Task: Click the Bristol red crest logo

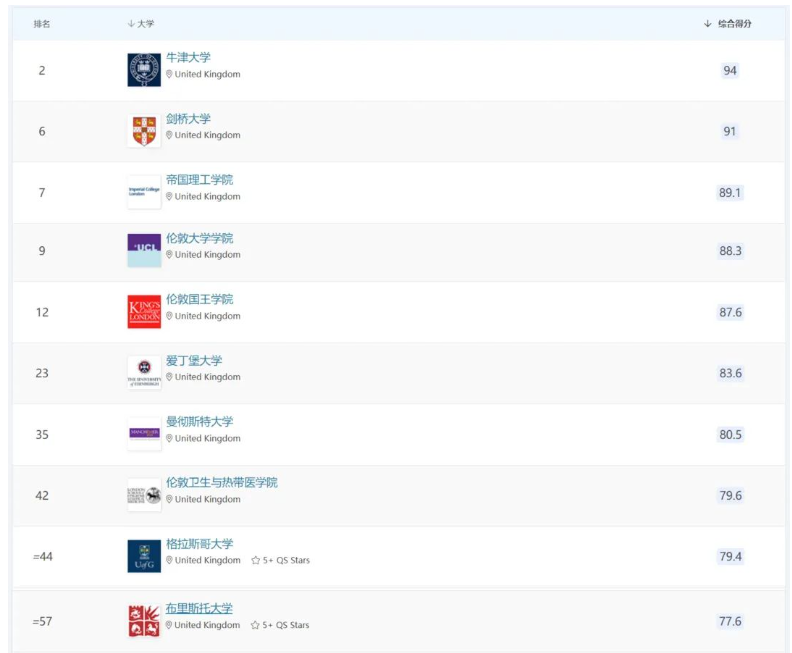Action: 144,621
